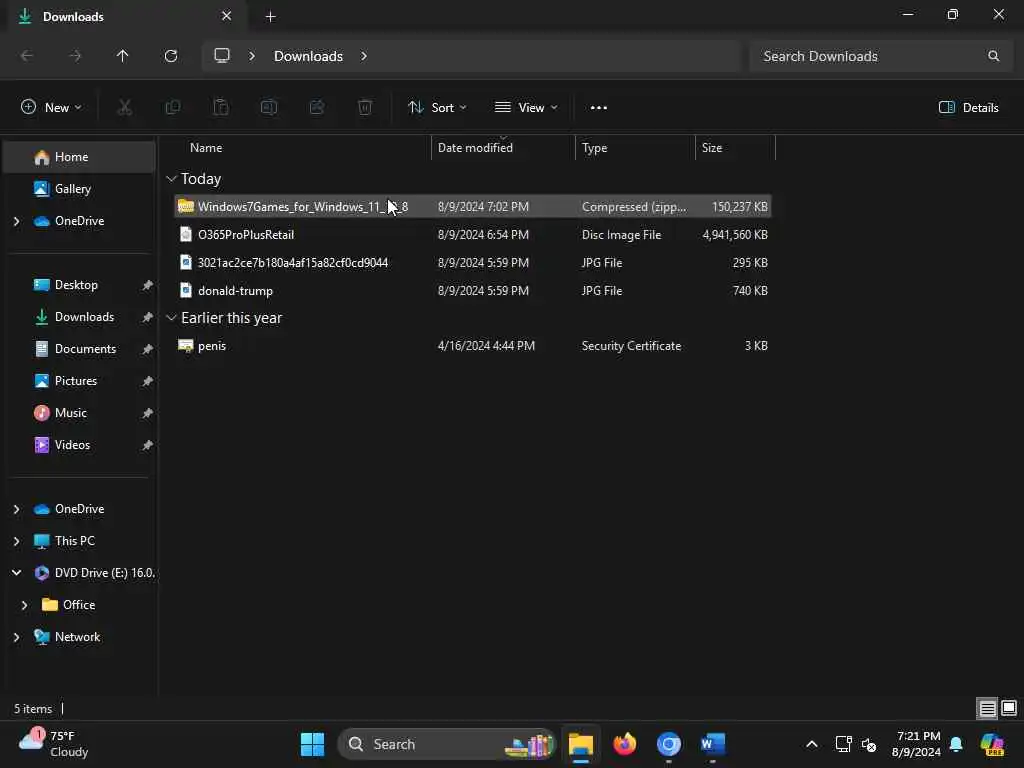Select the Windows7Games_for_Windows_11 zip file
The height and width of the screenshot is (768, 1024).
click(473, 206)
